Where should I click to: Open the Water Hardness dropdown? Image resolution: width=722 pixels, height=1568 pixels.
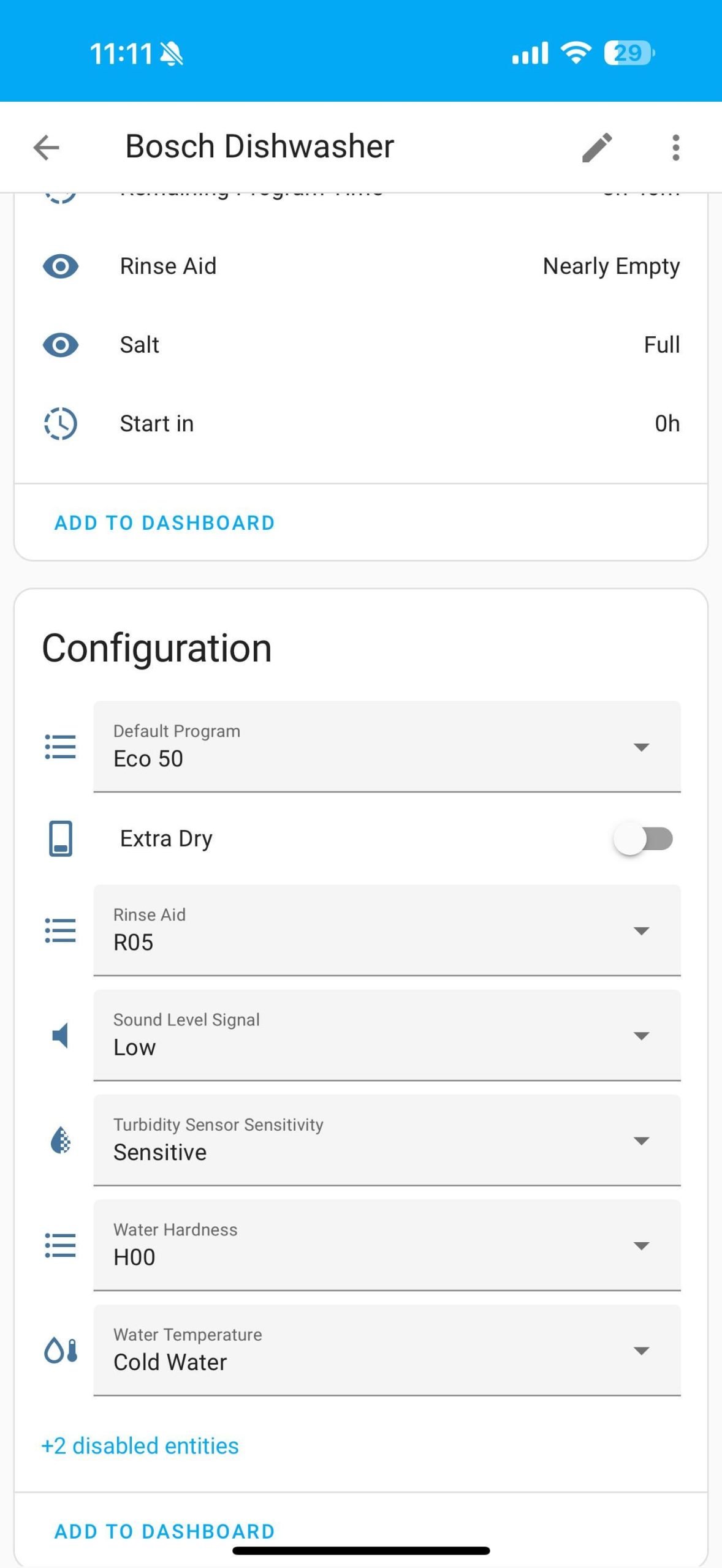(x=387, y=1245)
